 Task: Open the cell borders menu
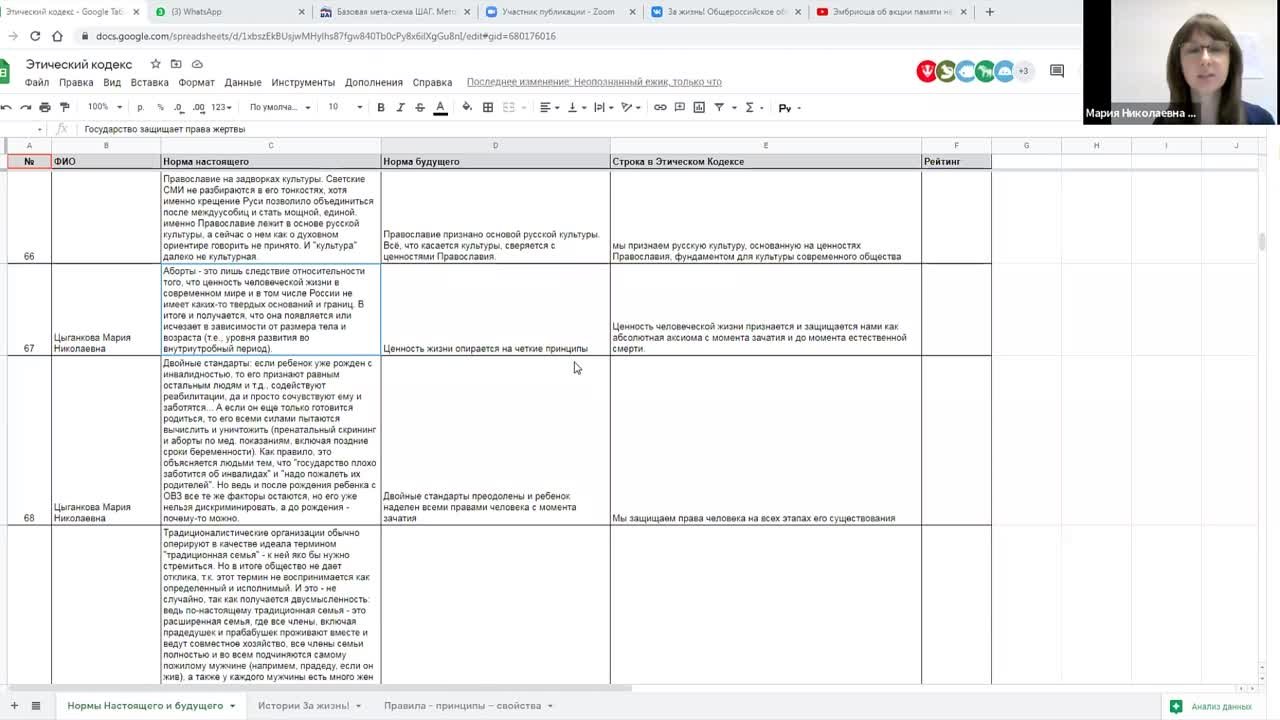click(x=488, y=107)
